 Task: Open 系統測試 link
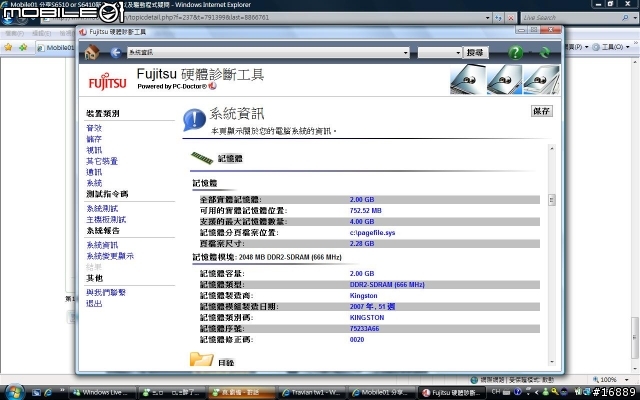102,209
